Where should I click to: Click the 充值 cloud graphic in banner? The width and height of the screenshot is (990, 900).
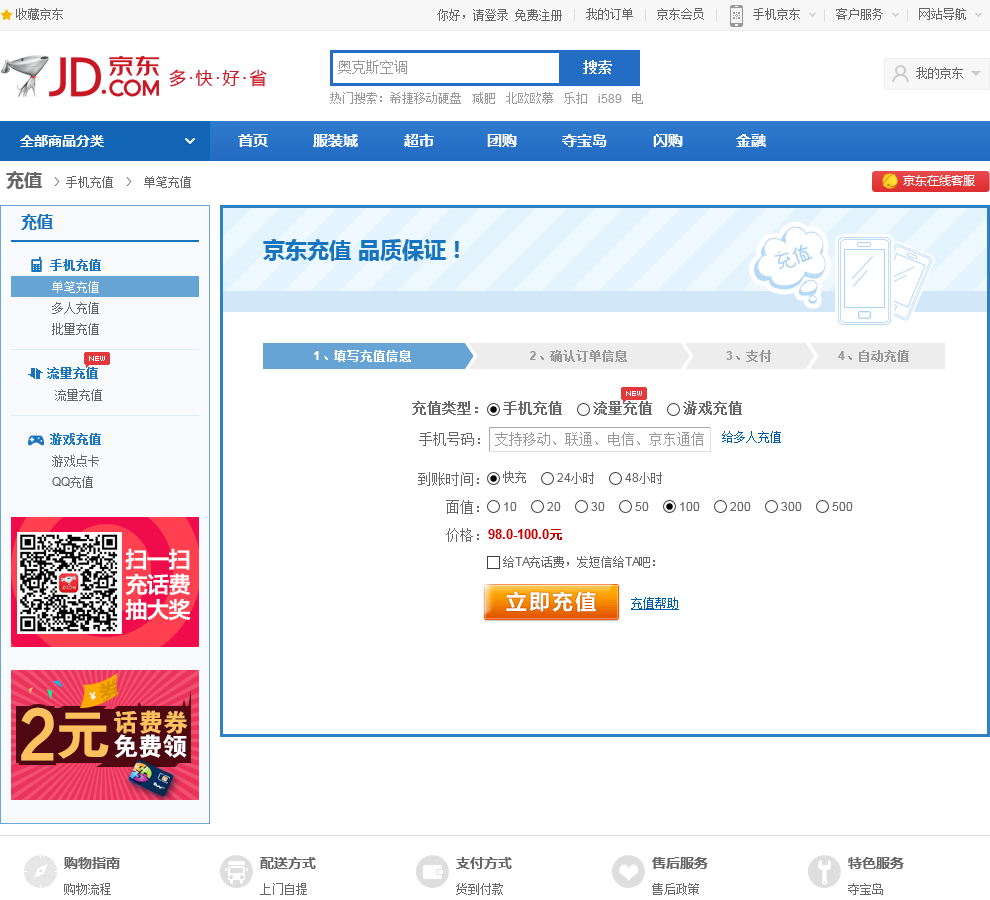790,263
